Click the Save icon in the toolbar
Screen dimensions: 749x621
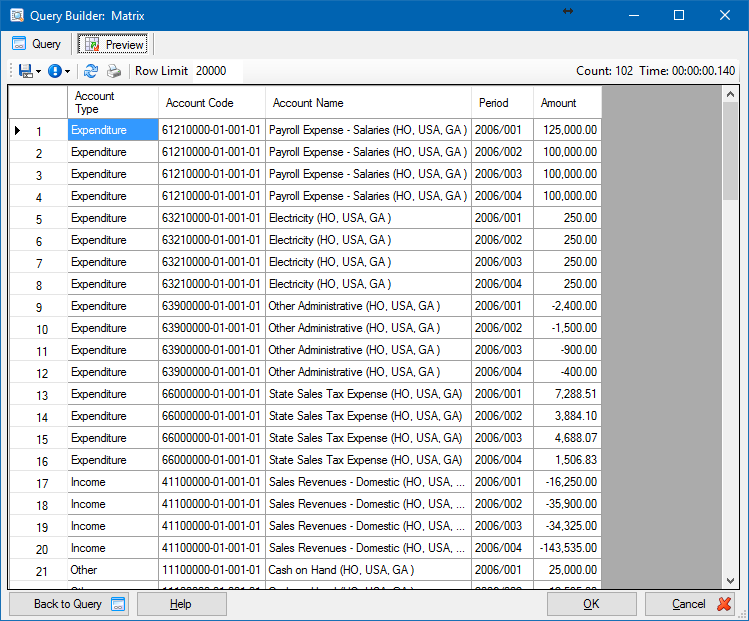point(25,71)
